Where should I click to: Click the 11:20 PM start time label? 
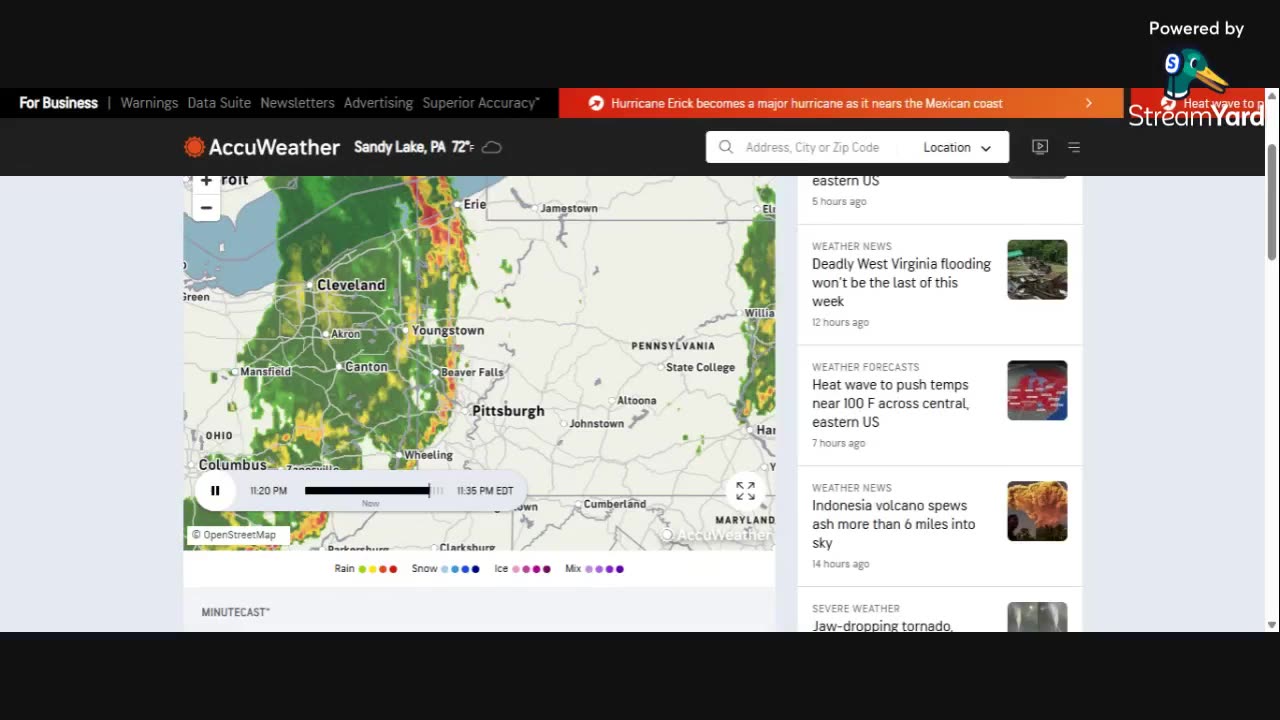[x=268, y=491]
